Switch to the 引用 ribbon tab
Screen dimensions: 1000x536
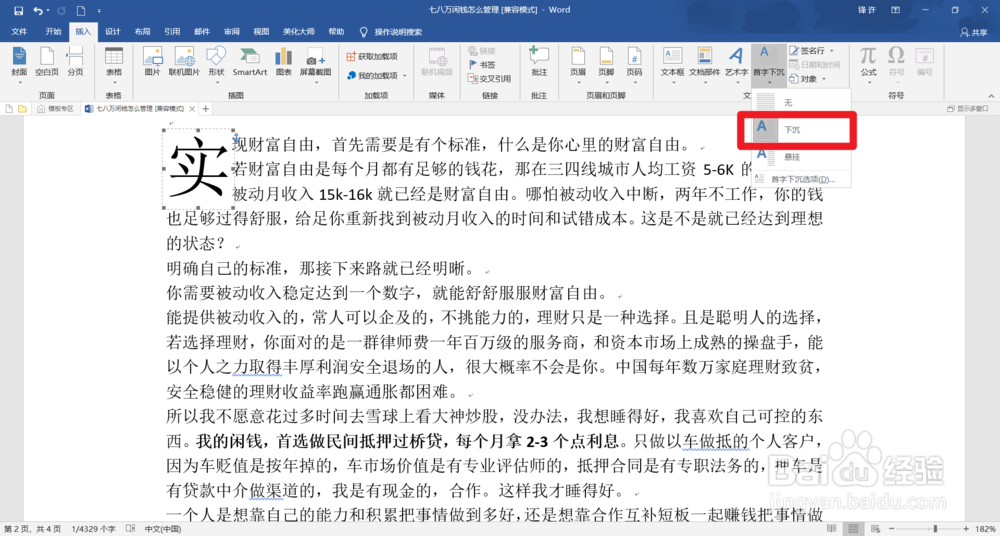(x=172, y=31)
